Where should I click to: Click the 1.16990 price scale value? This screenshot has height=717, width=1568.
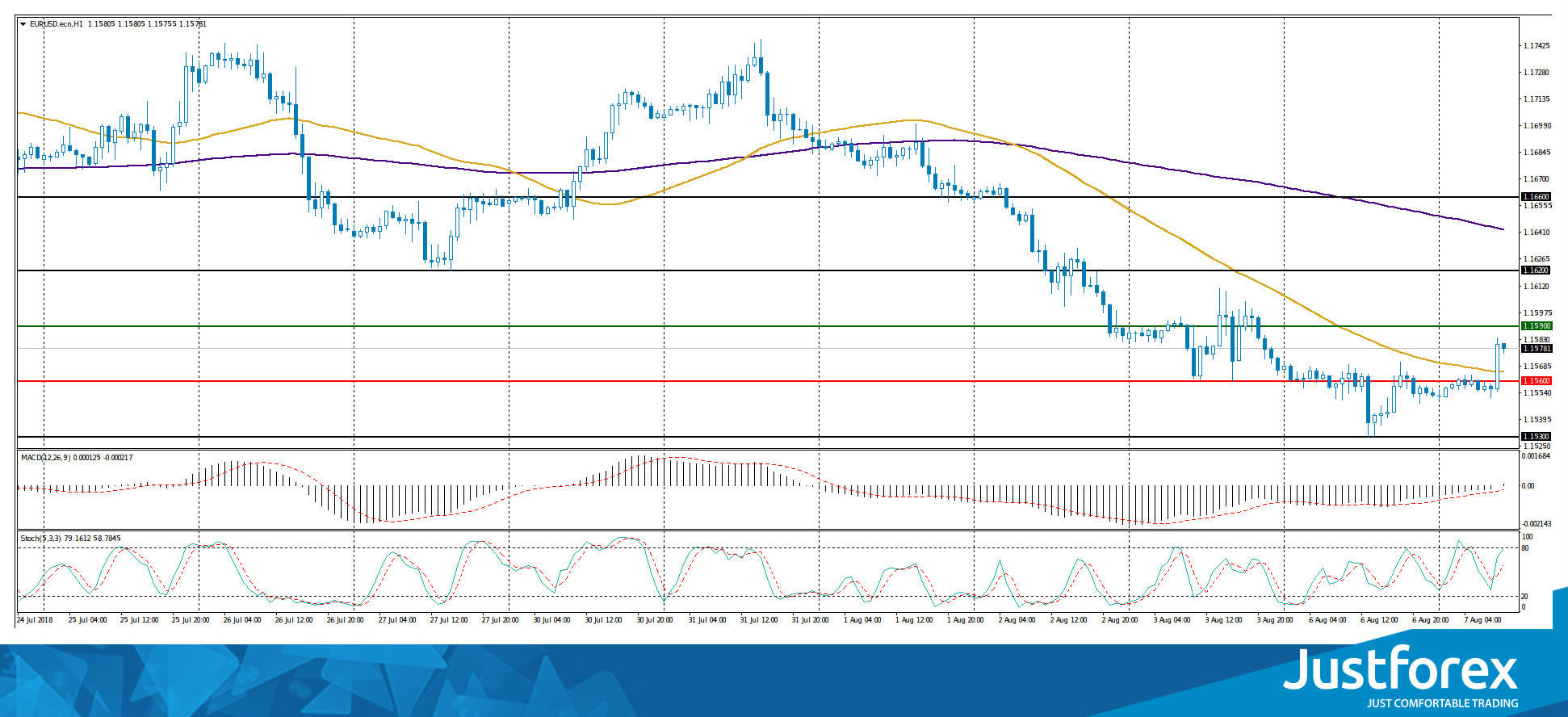point(1536,126)
